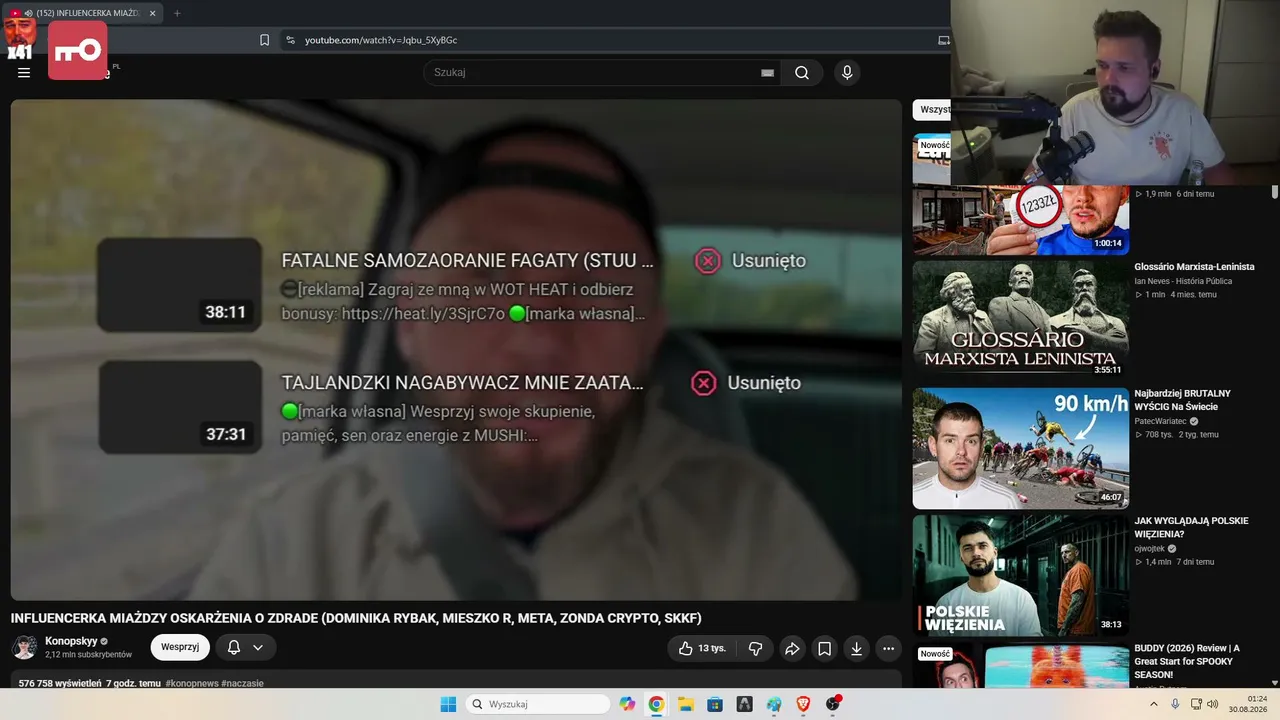Click the recommendations sidebar scrollbar
The height and width of the screenshot is (720, 1280).
tap(1275, 192)
